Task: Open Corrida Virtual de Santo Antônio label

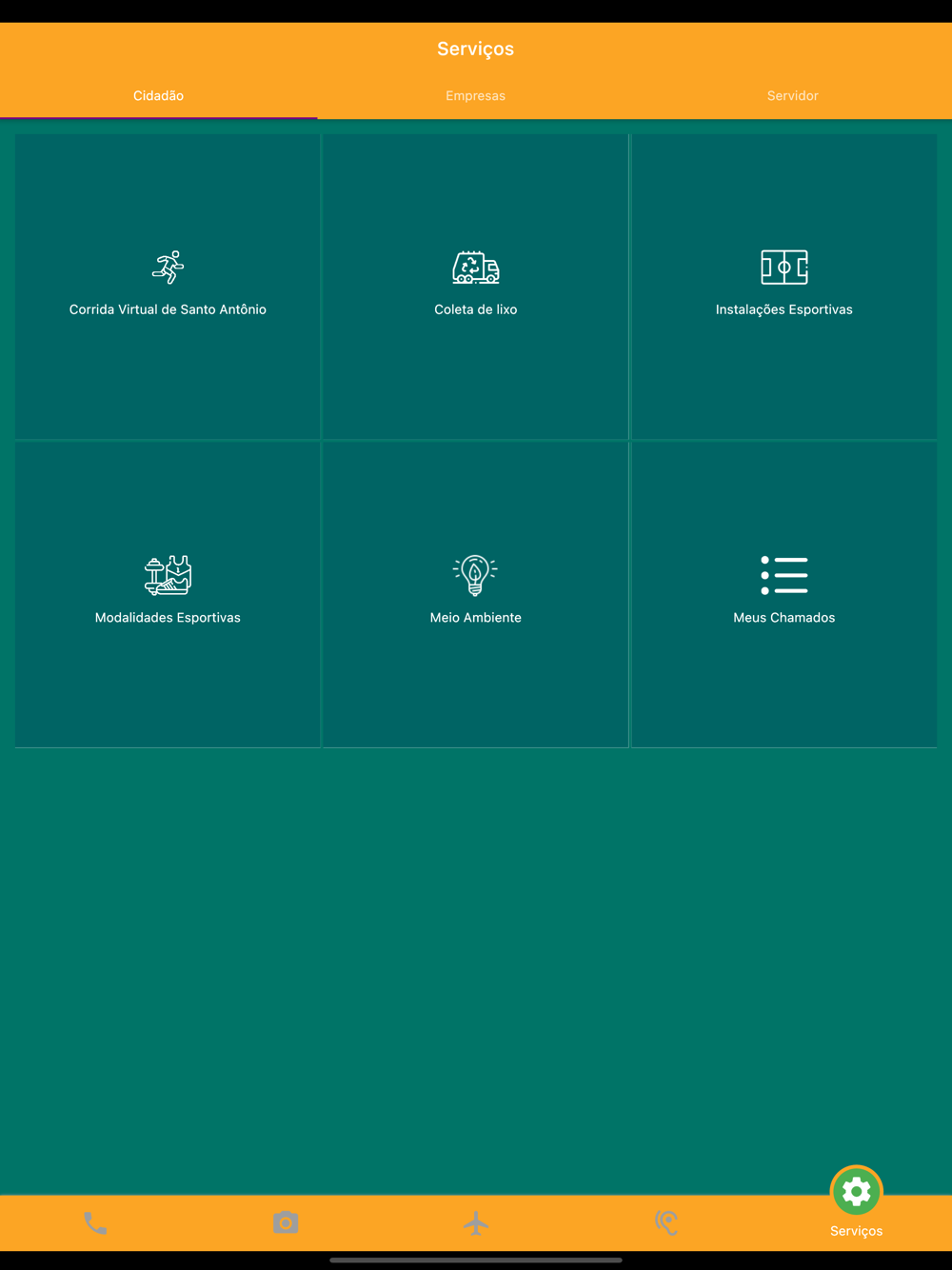Action: click(x=168, y=309)
